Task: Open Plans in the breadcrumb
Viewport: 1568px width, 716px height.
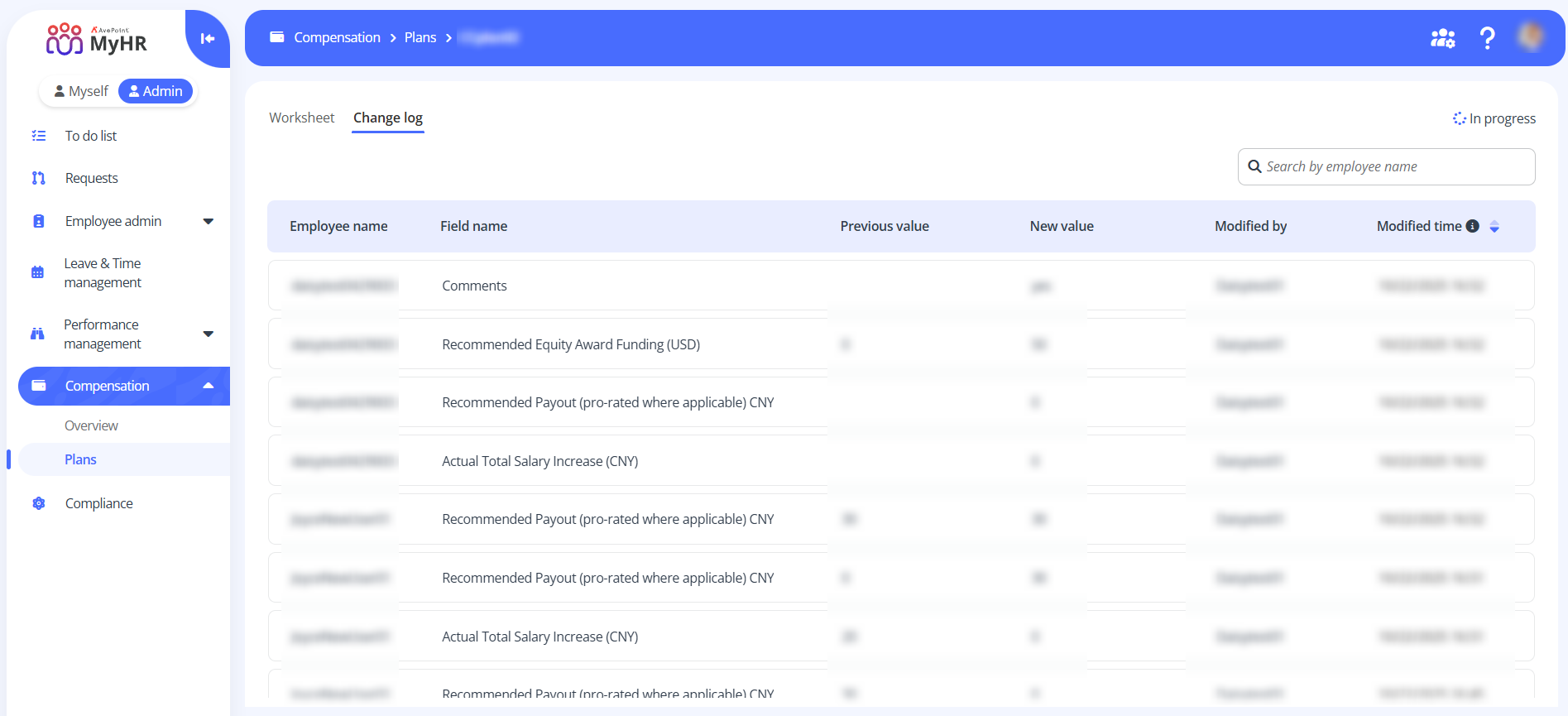Action: [420, 37]
